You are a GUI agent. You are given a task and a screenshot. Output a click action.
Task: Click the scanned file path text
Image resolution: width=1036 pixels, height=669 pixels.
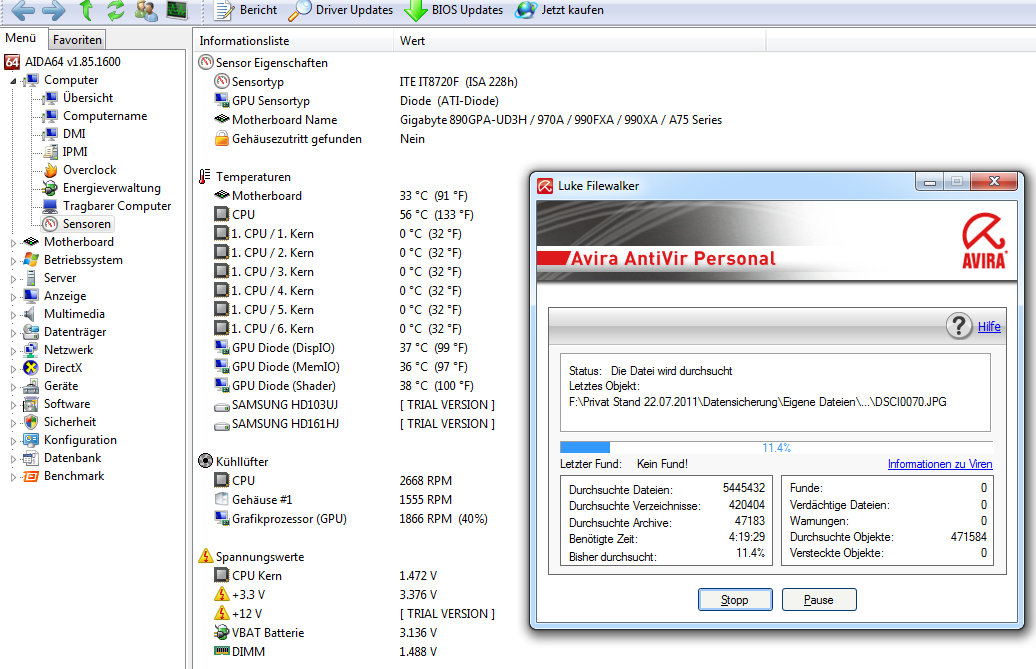pyautogui.click(x=757, y=402)
